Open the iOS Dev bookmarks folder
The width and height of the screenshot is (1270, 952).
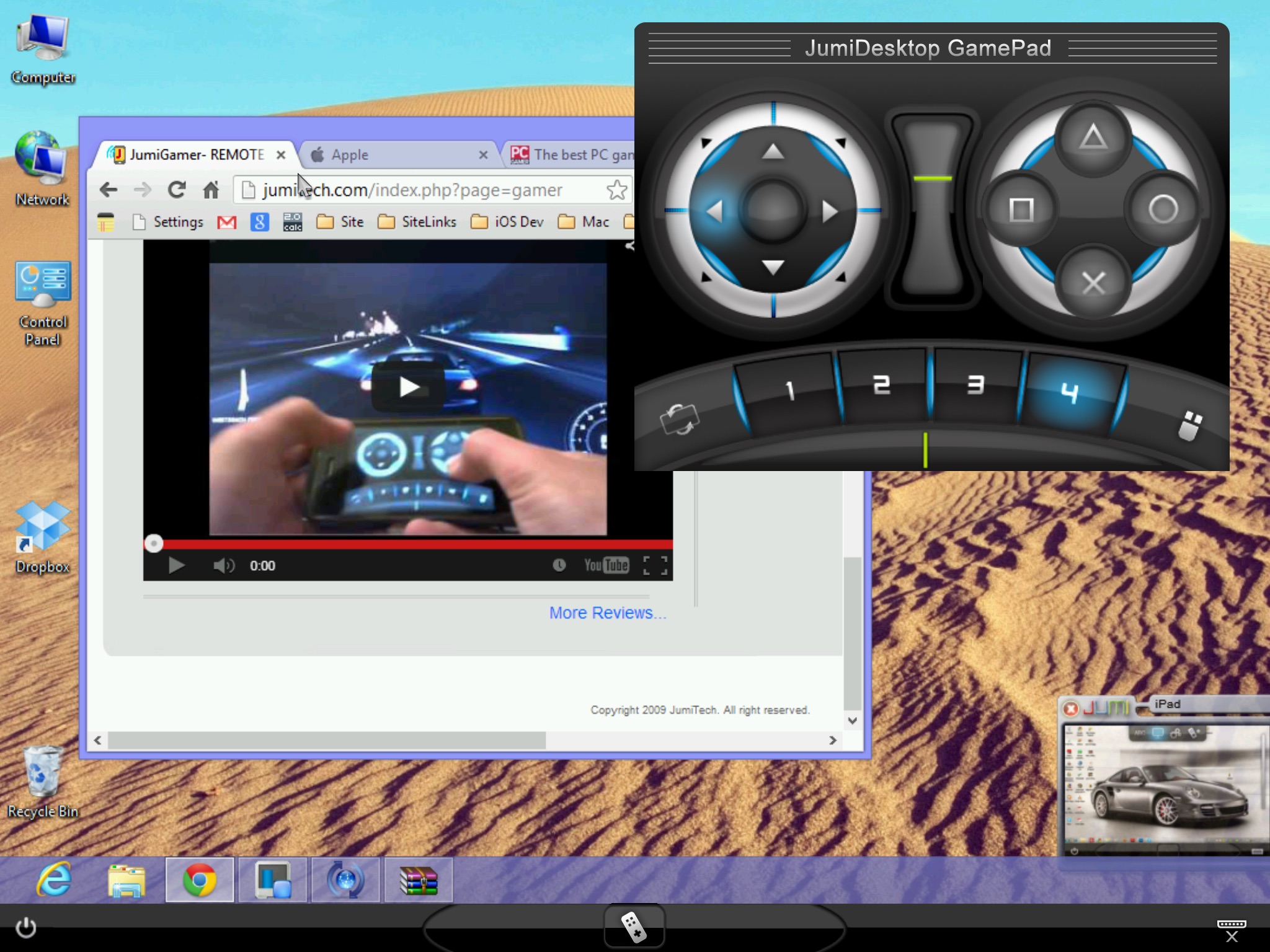coord(507,222)
